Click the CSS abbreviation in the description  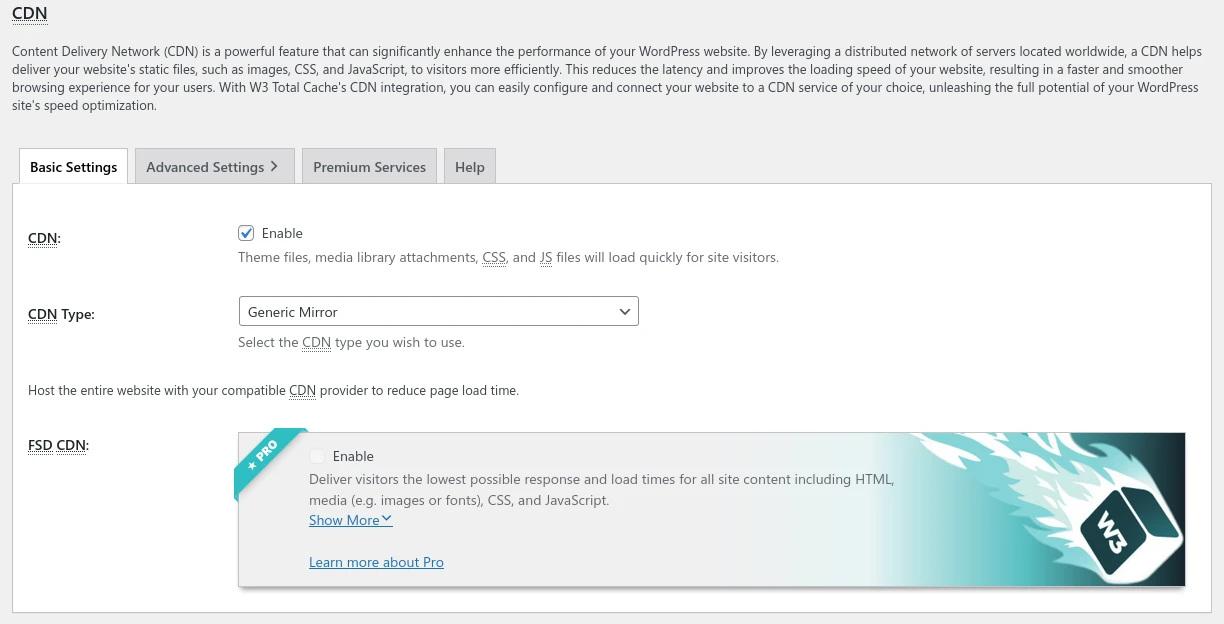[x=494, y=257]
